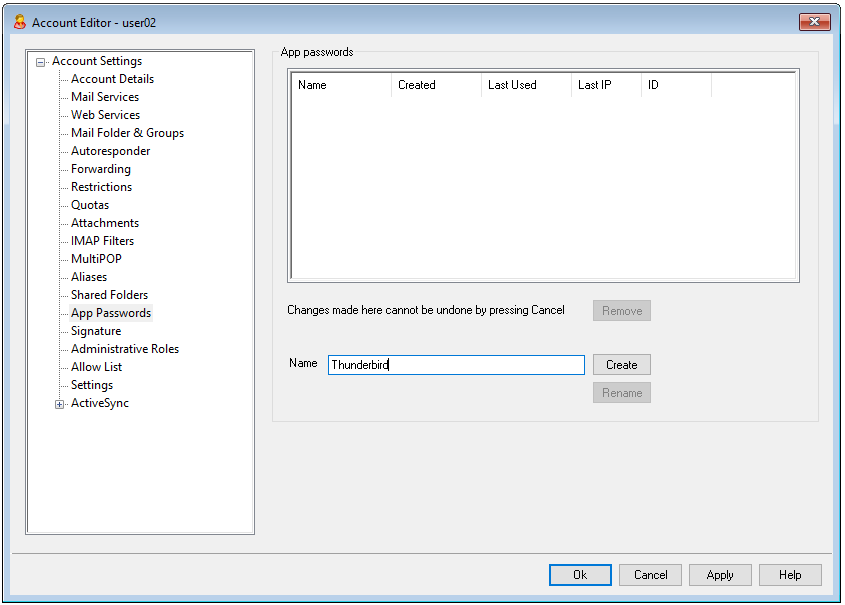845x605 pixels.
Task: Select IMAP Filters in the tree
Action: [101, 241]
